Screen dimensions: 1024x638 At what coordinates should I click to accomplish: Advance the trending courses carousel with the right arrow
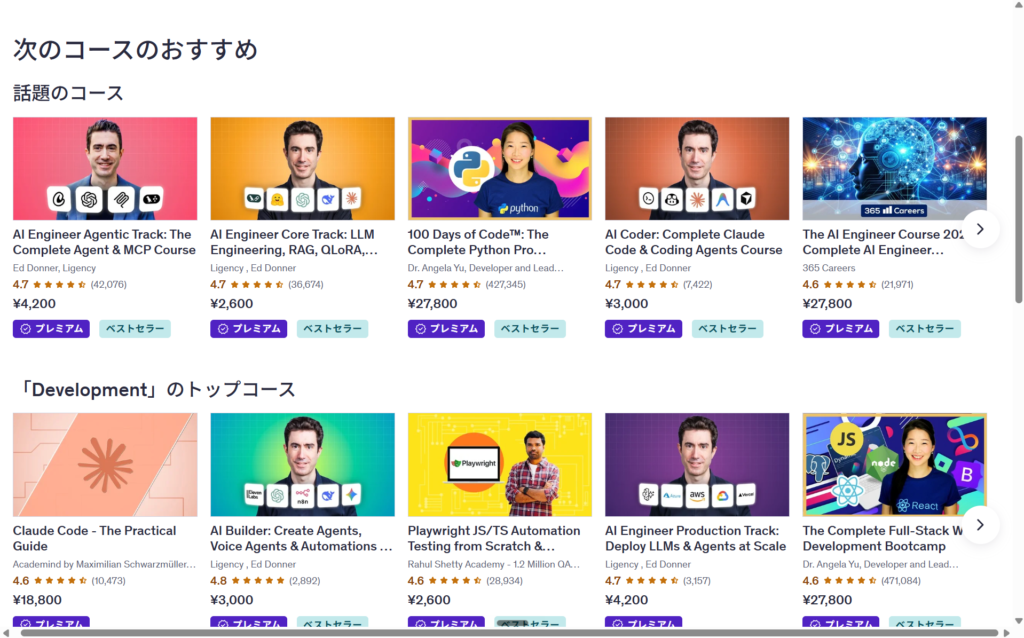click(980, 229)
